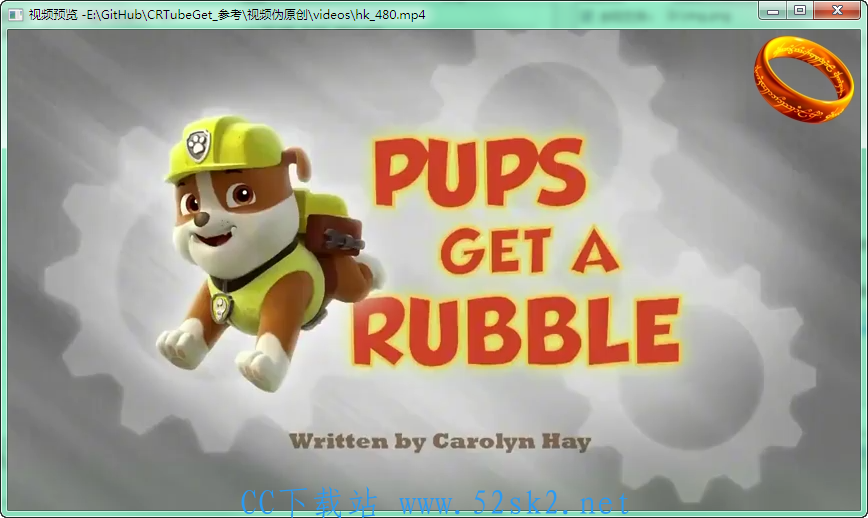Click the GET A title text
868x518 pixels.
pos(530,252)
